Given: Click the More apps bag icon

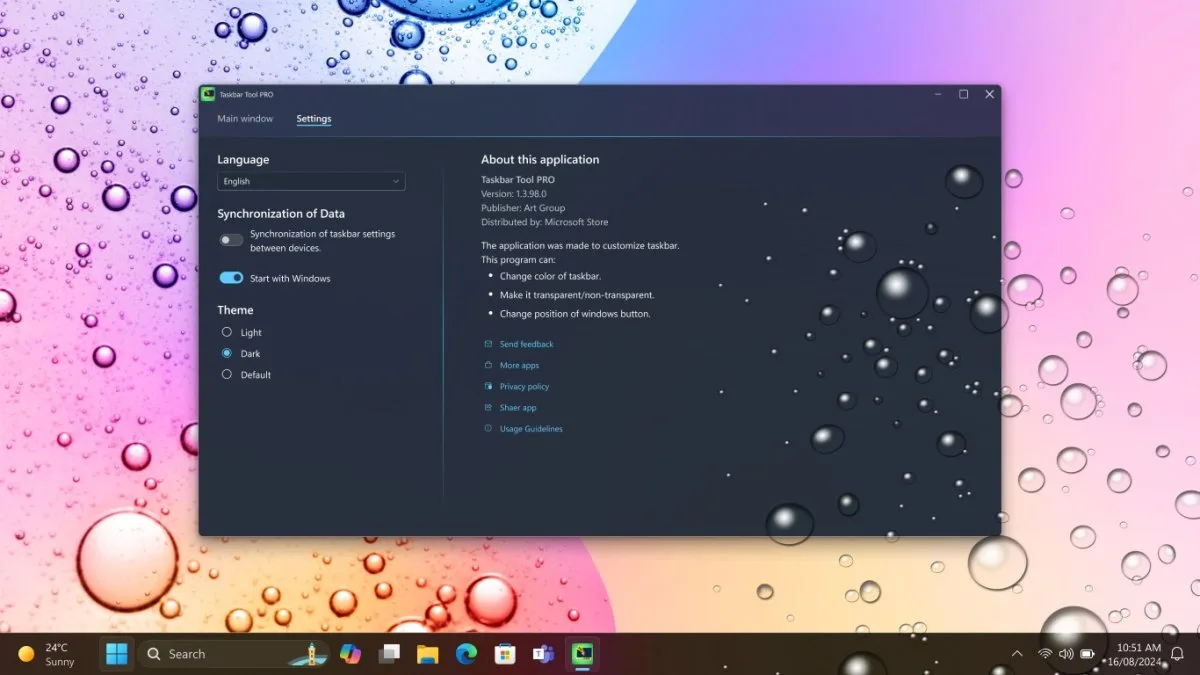Looking at the screenshot, I should tap(488, 365).
